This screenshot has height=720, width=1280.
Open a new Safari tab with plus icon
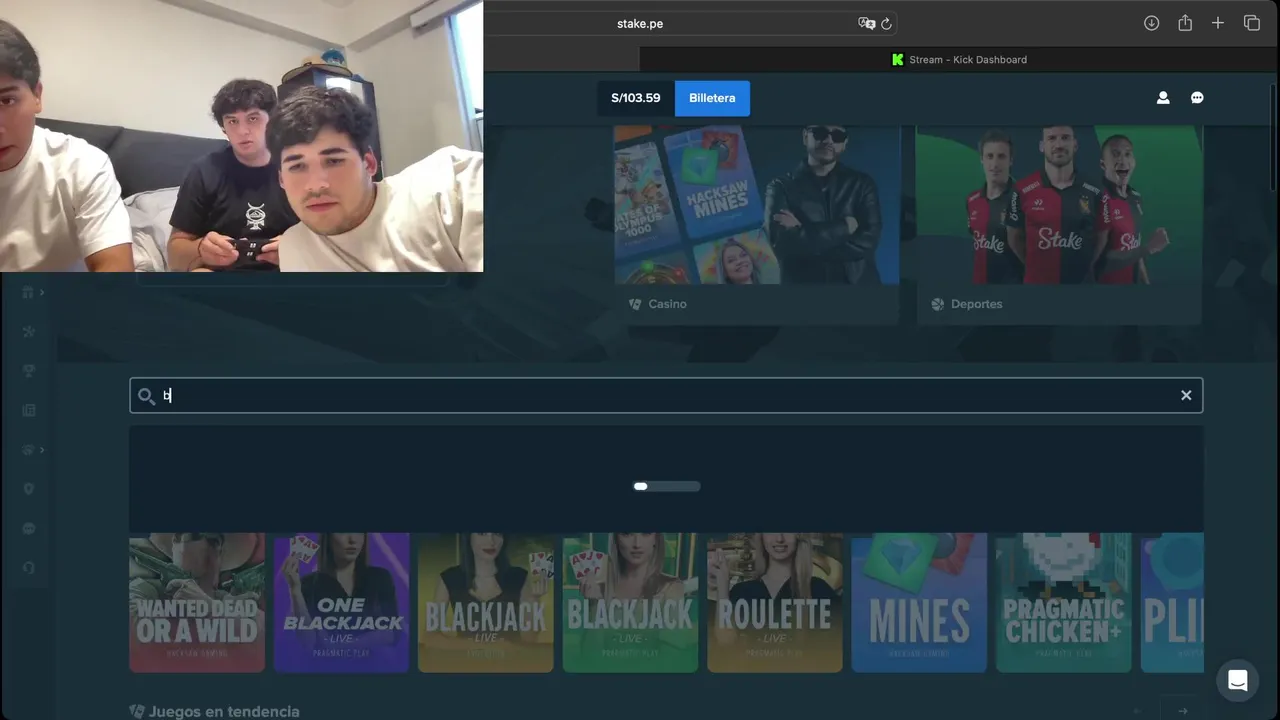click(1218, 23)
